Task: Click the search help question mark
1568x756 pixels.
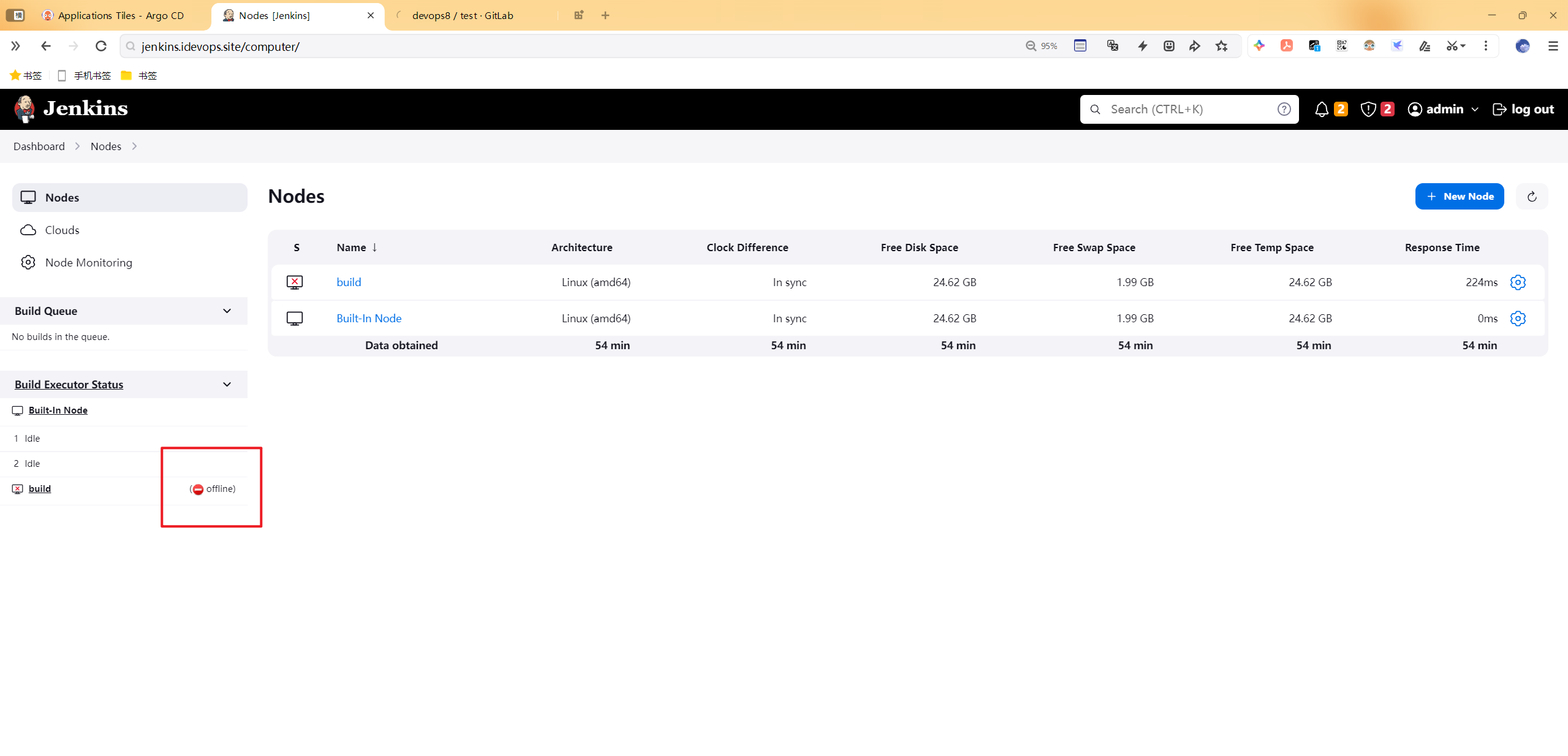Action: pos(1284,109)
